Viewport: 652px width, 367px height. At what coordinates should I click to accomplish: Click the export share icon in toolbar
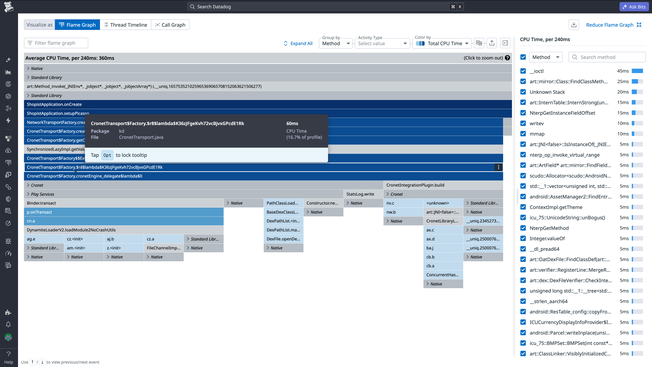coord(492,43)
